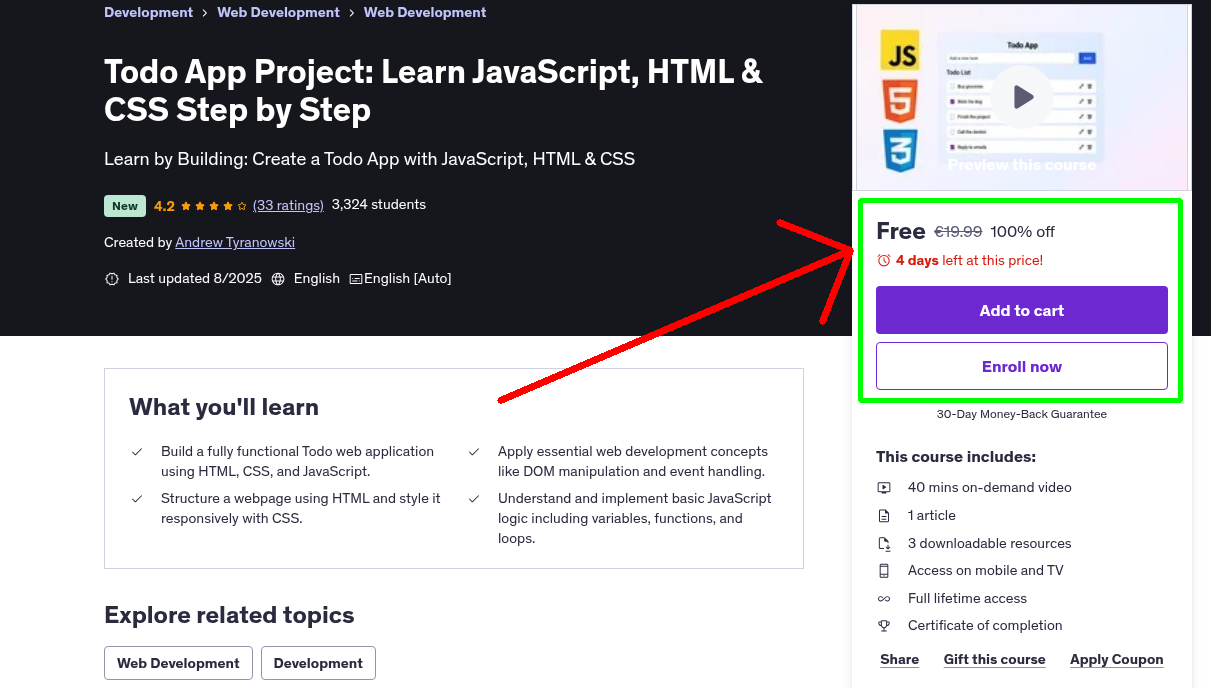Click the 3,324 students text

(379, 205)
